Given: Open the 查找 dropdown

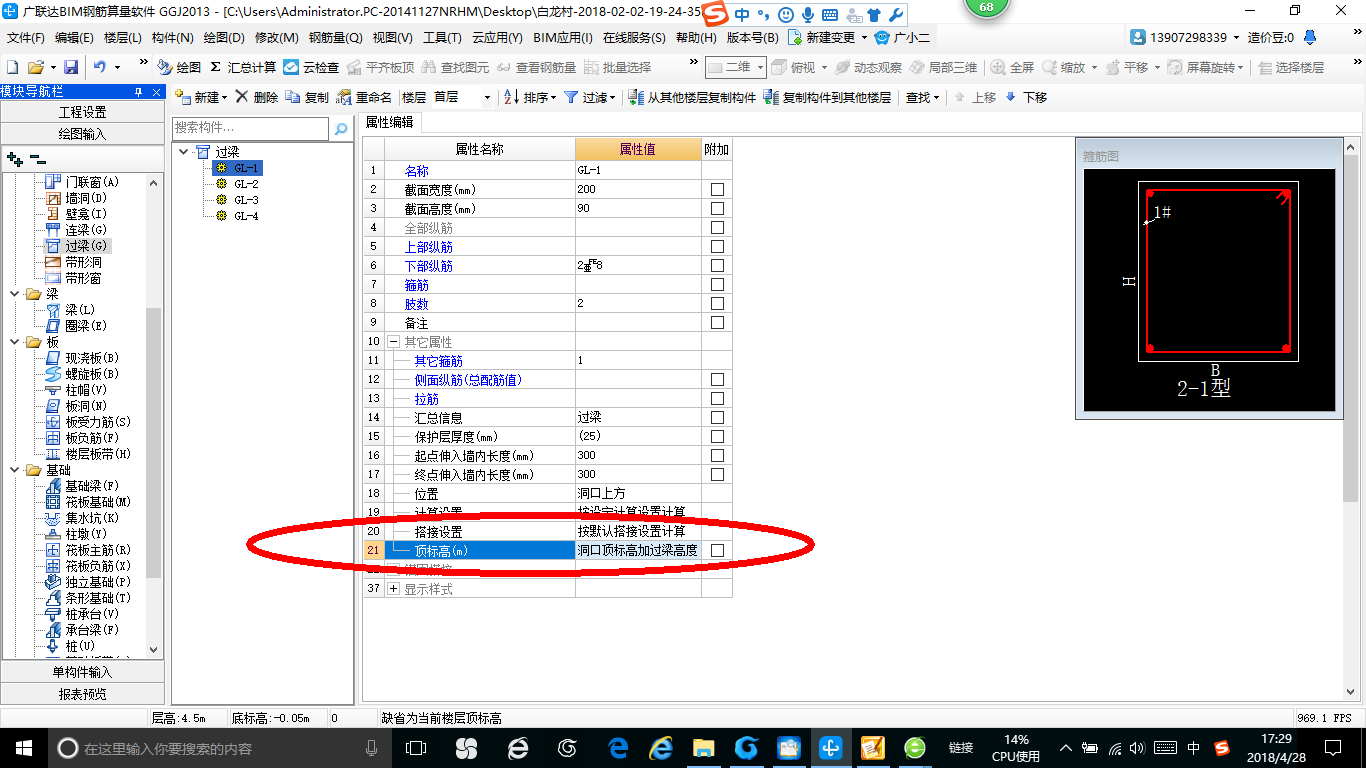Looking at the screenshot, I should coord(921,97).
